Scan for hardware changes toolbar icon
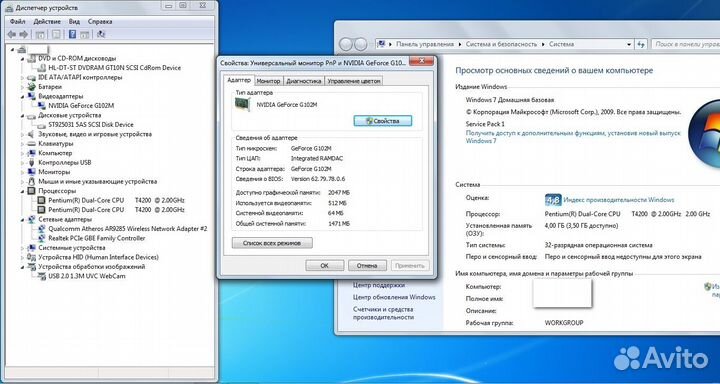This screenshot has width=720, height=384. (101, 34)
